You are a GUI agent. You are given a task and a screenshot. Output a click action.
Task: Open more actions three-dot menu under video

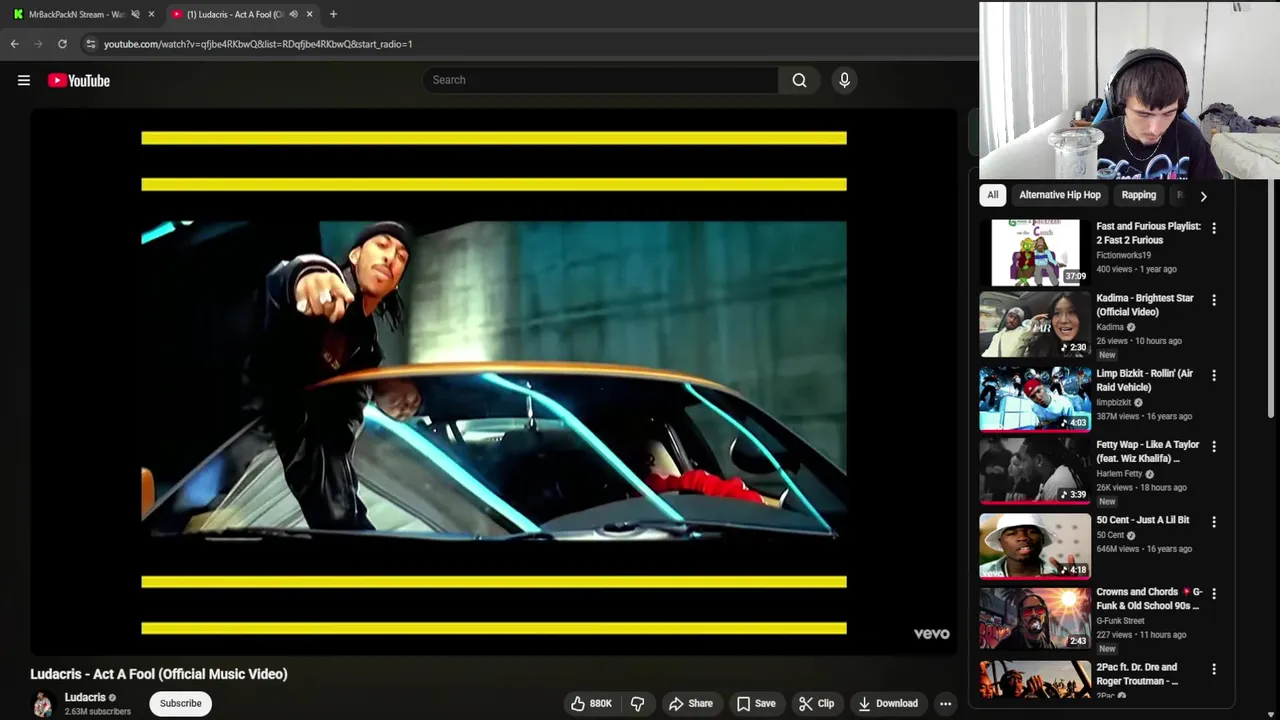tap(945, 703)
